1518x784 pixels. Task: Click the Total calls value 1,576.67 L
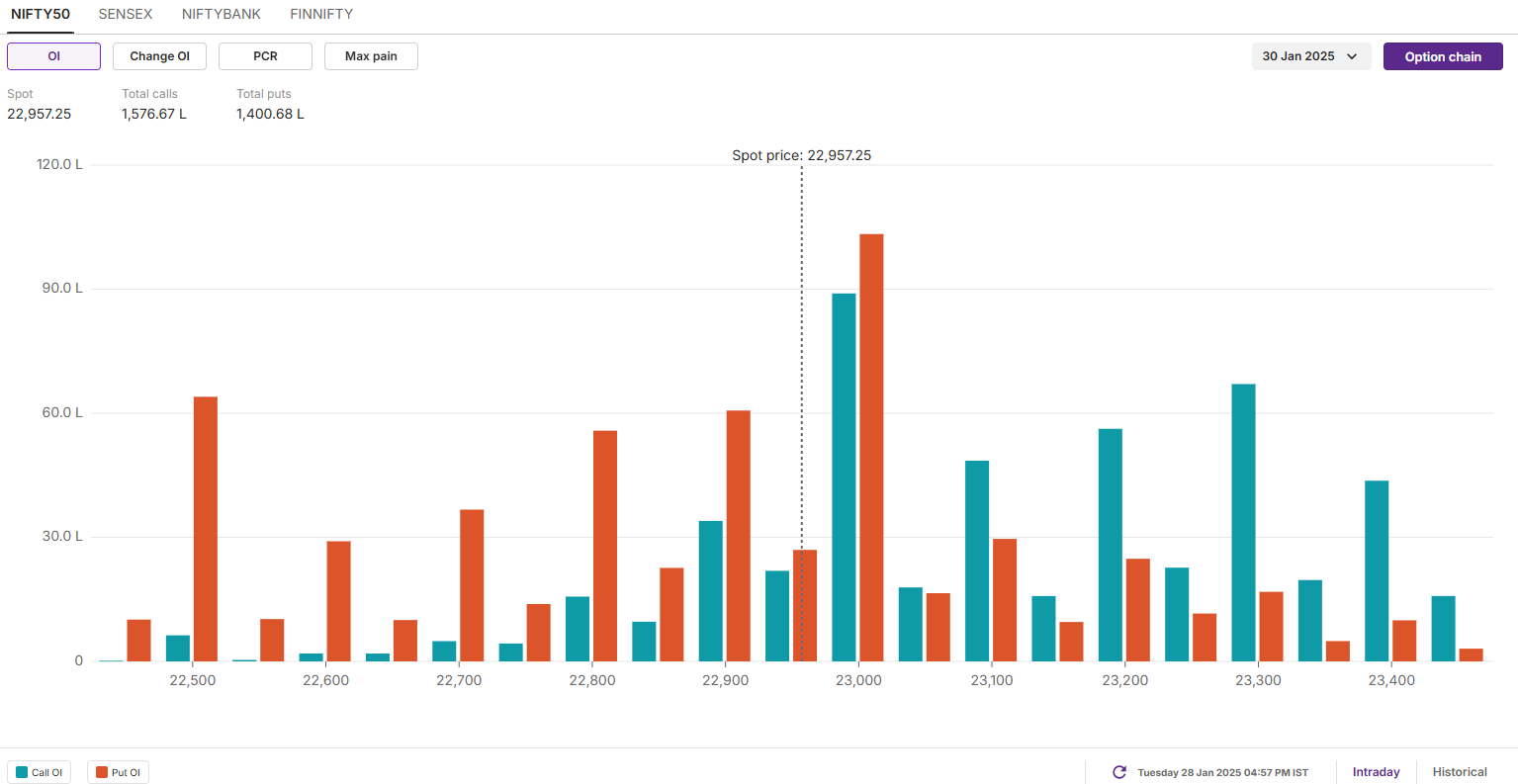tap(154, 114)
